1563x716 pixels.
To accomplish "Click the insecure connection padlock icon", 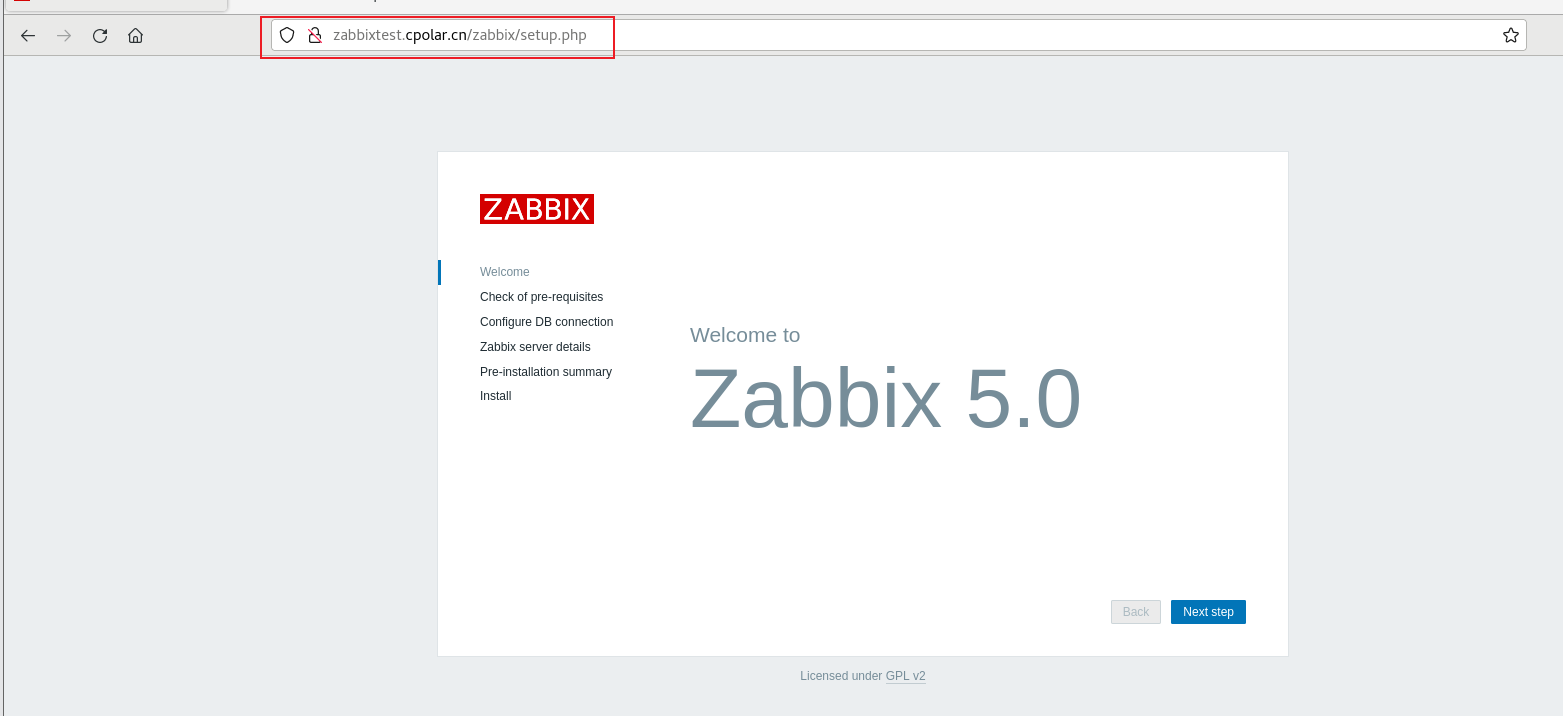I will click(x=314, y=36).
